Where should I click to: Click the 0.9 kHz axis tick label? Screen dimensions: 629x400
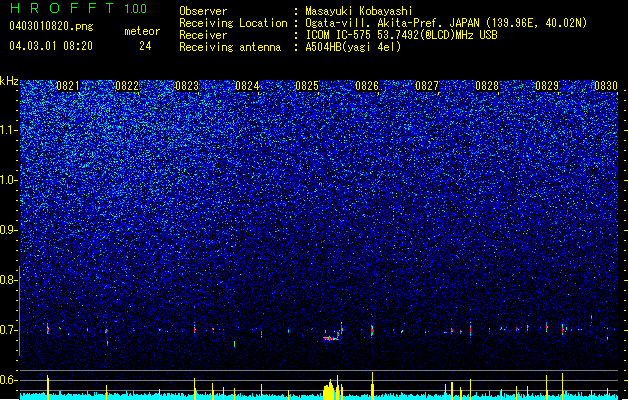[9, 230]
